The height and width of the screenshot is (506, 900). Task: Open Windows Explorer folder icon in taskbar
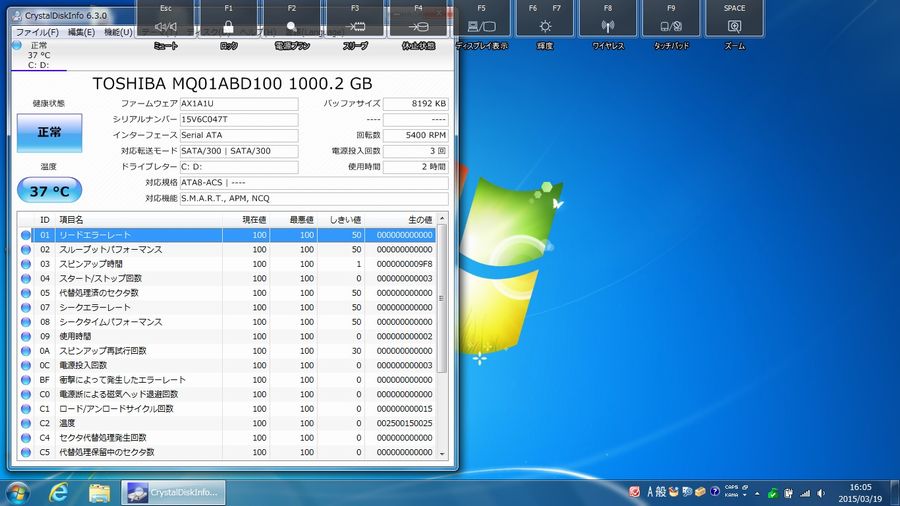click(99, 493)
